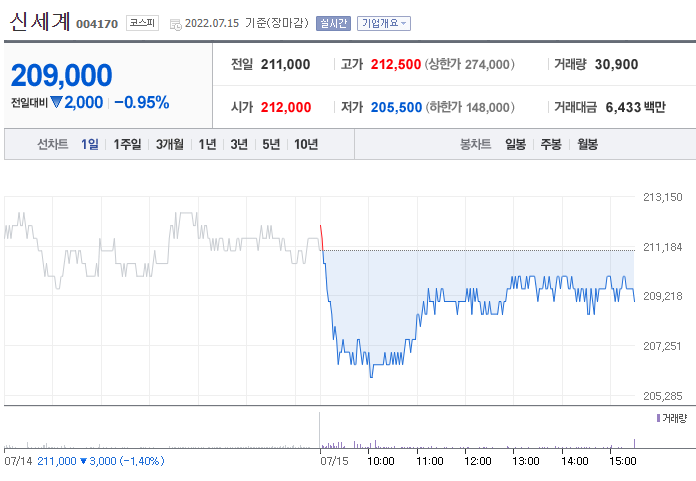Viewport: 696px width, 481px height.
Task: Select the 3년 chart range
Action: pos(239,144)
